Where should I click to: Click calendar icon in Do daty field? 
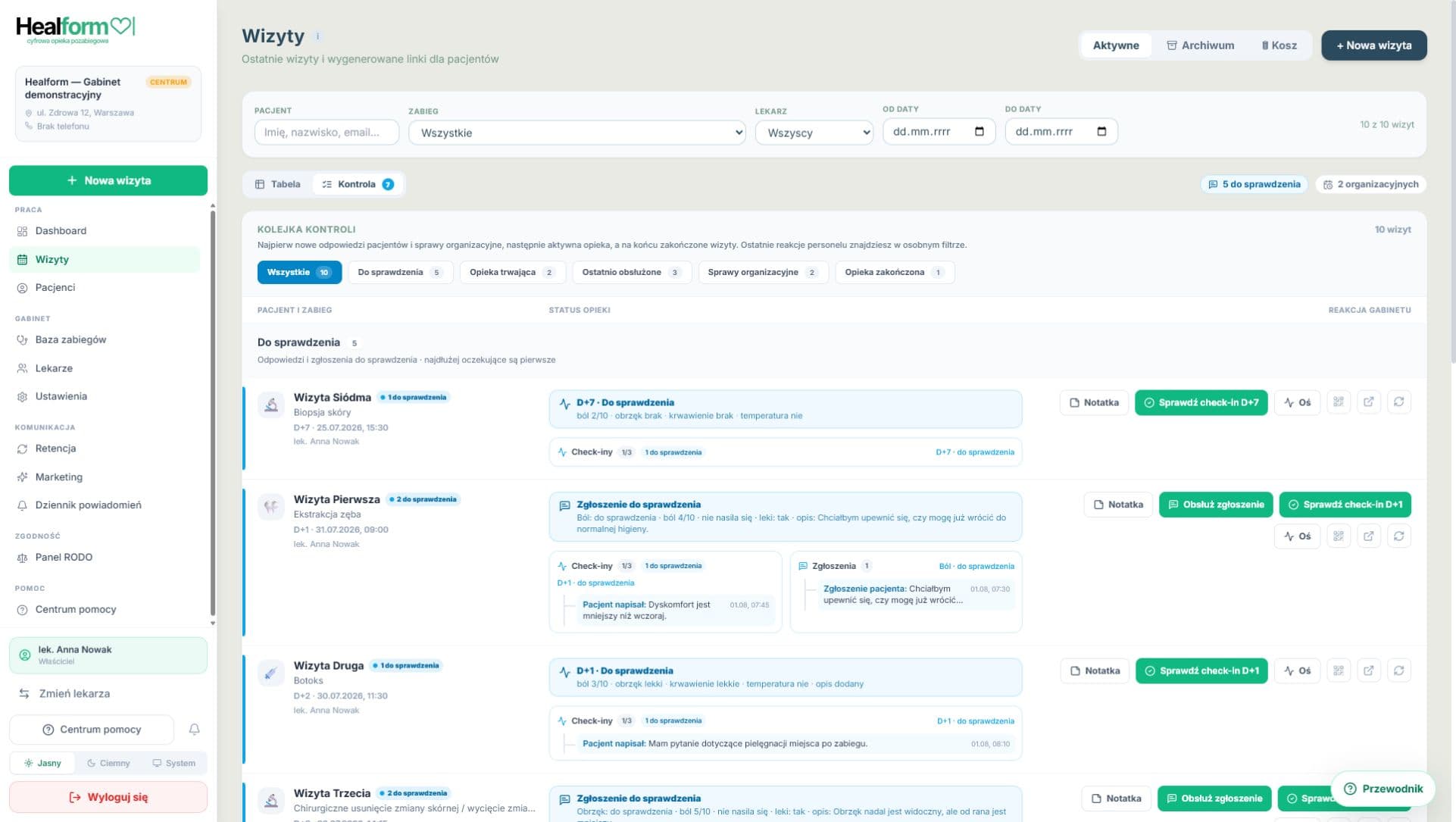click(1101, 132)
